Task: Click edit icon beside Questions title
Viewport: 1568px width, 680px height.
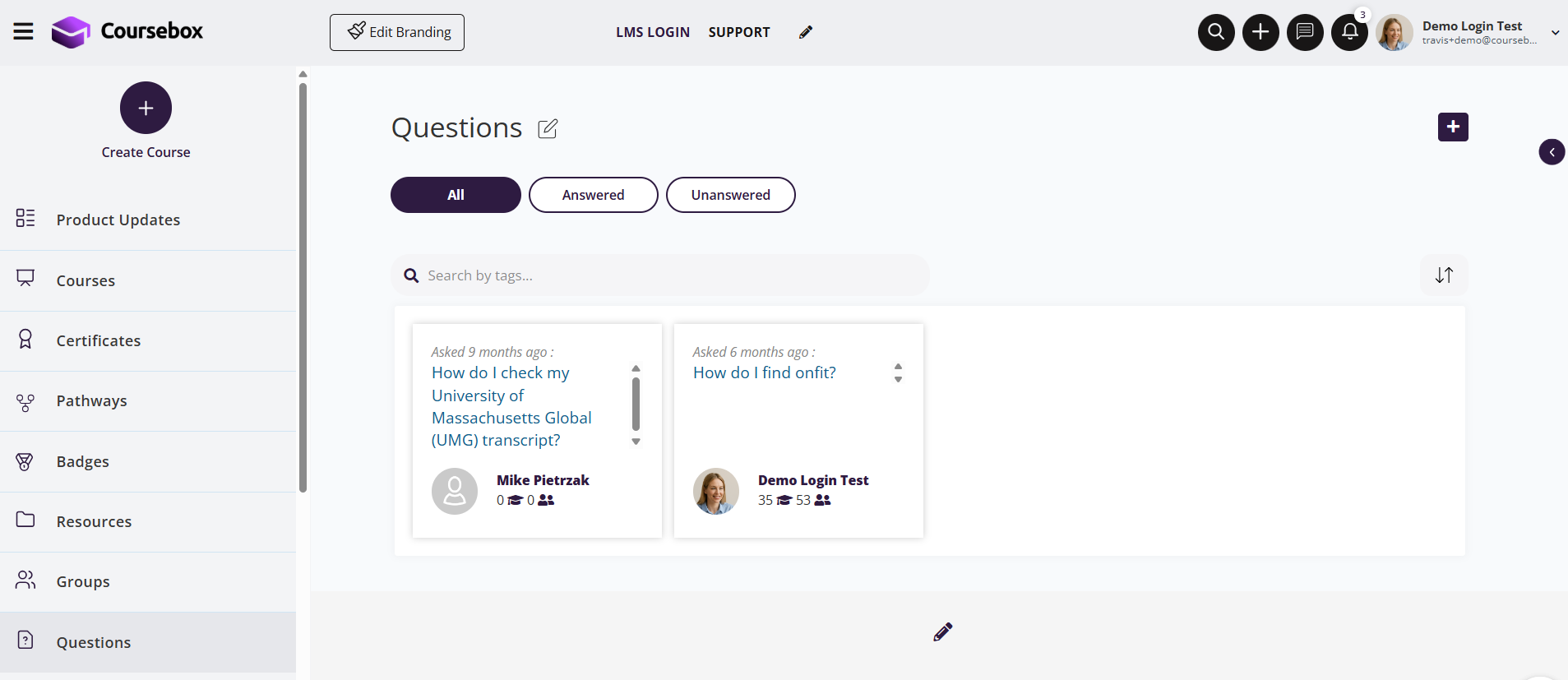Action: pos(548,128)
